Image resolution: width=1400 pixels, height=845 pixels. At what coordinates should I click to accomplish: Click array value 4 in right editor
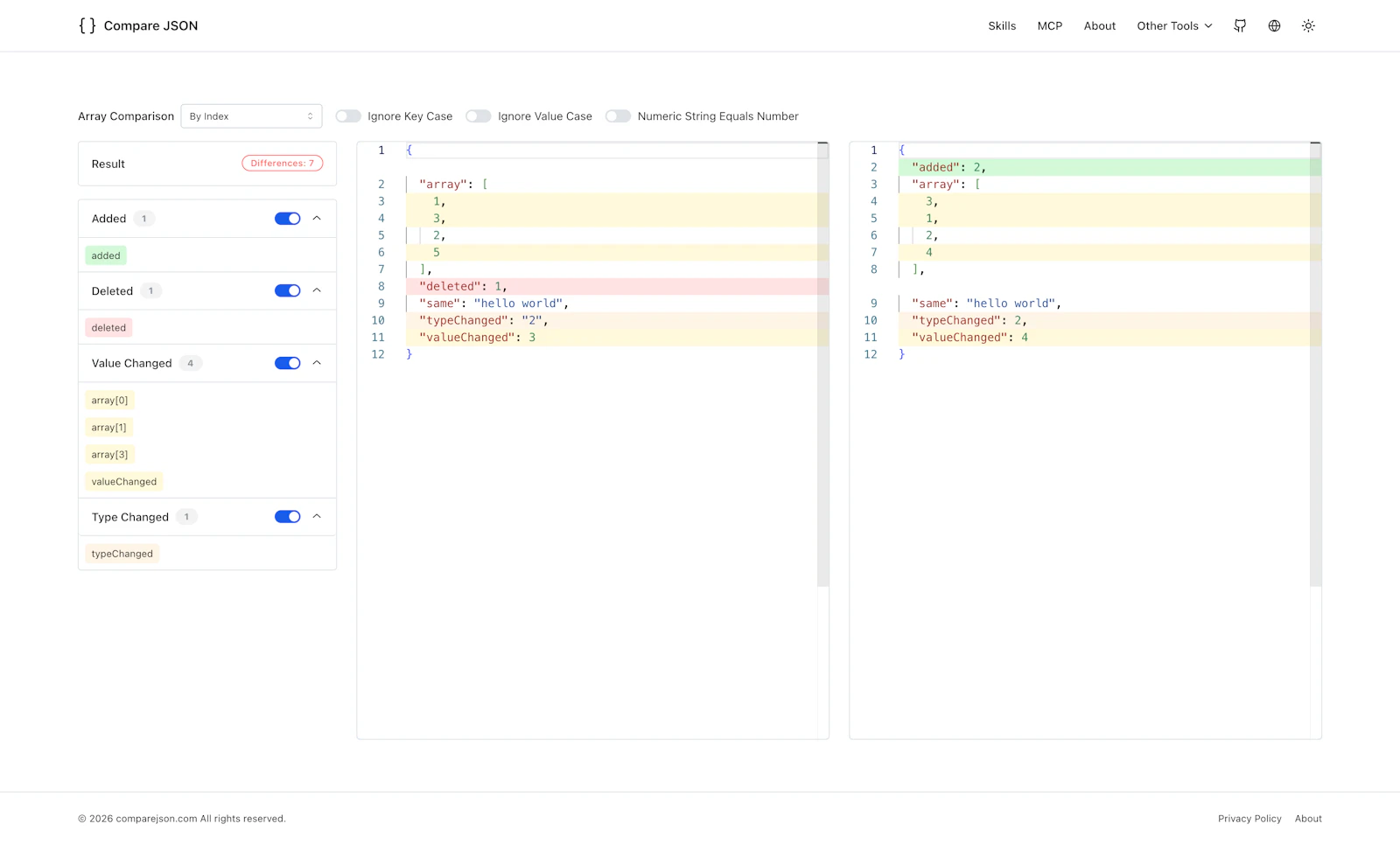pos(929,253)
